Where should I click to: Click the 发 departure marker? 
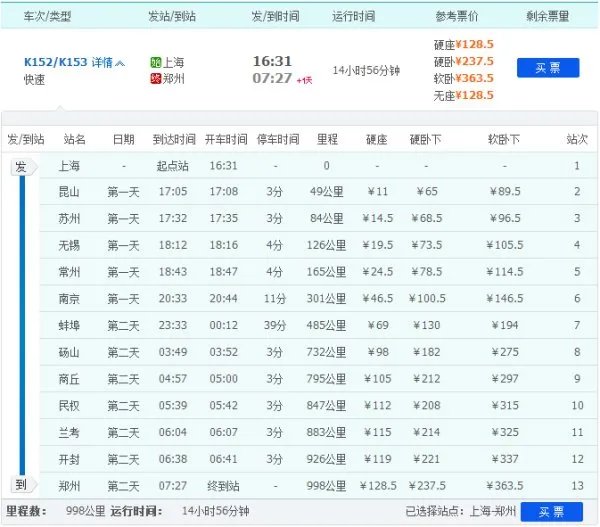tap(23, 167)
